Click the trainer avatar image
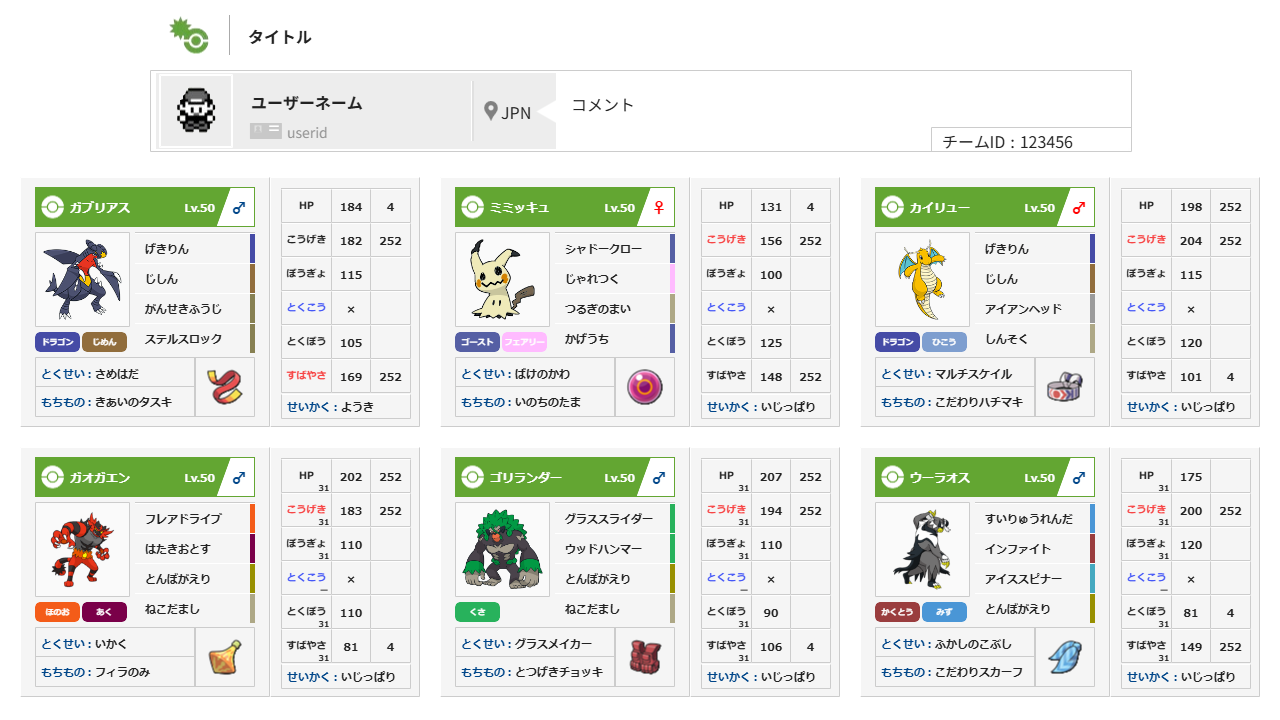The width and height of the screenshot is (1280, 720). pyautogui.click(x=195, y=111)
